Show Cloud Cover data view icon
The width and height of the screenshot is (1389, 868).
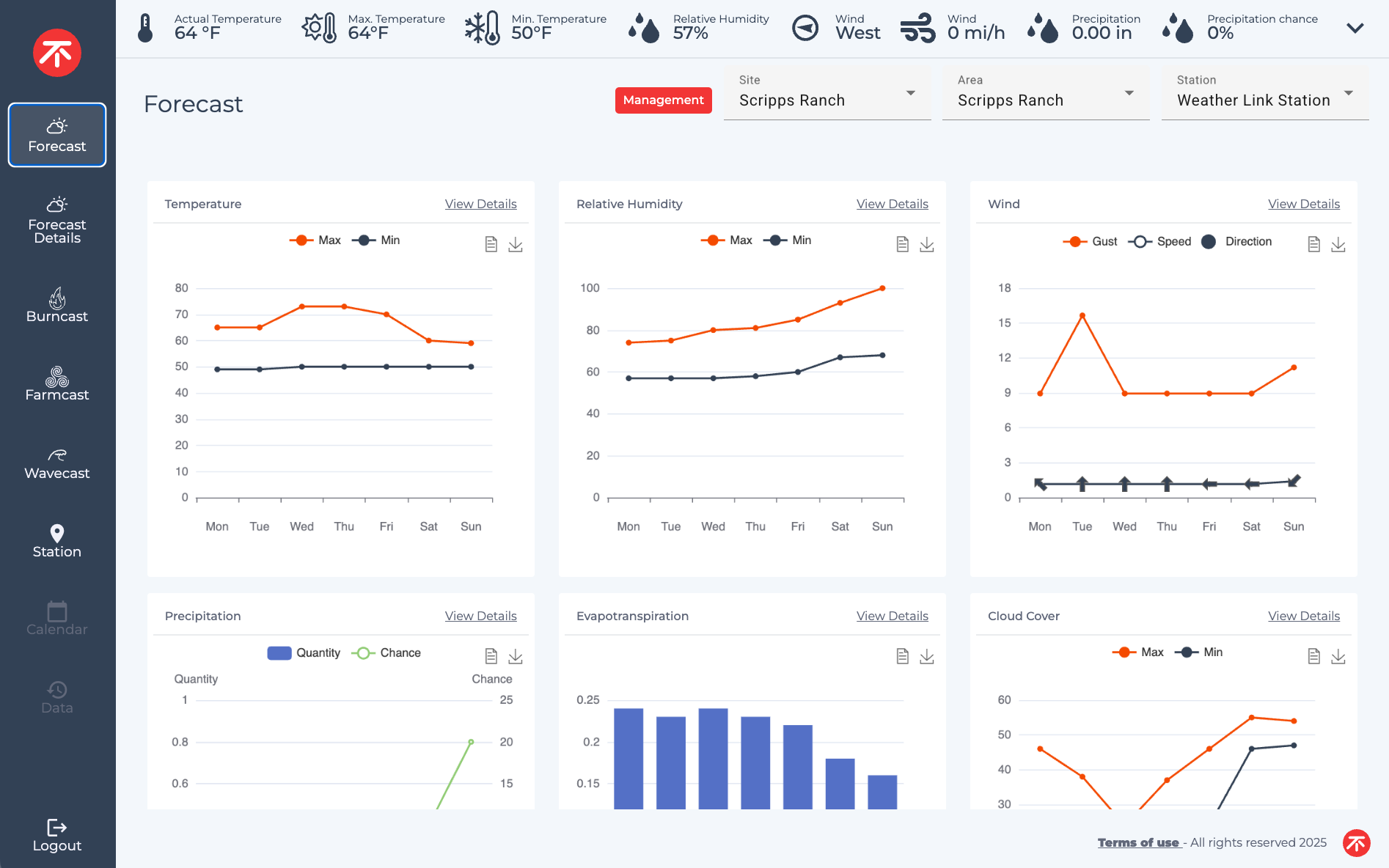click(x=1314, y=656)
